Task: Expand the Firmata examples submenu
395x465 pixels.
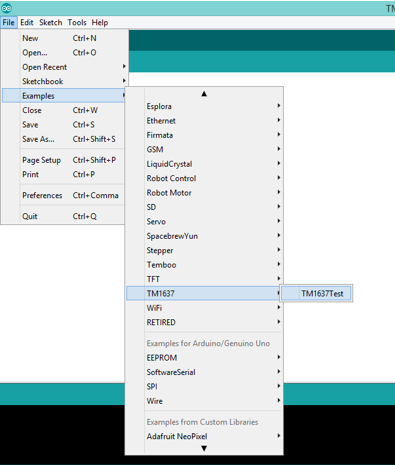Action: 204,135
